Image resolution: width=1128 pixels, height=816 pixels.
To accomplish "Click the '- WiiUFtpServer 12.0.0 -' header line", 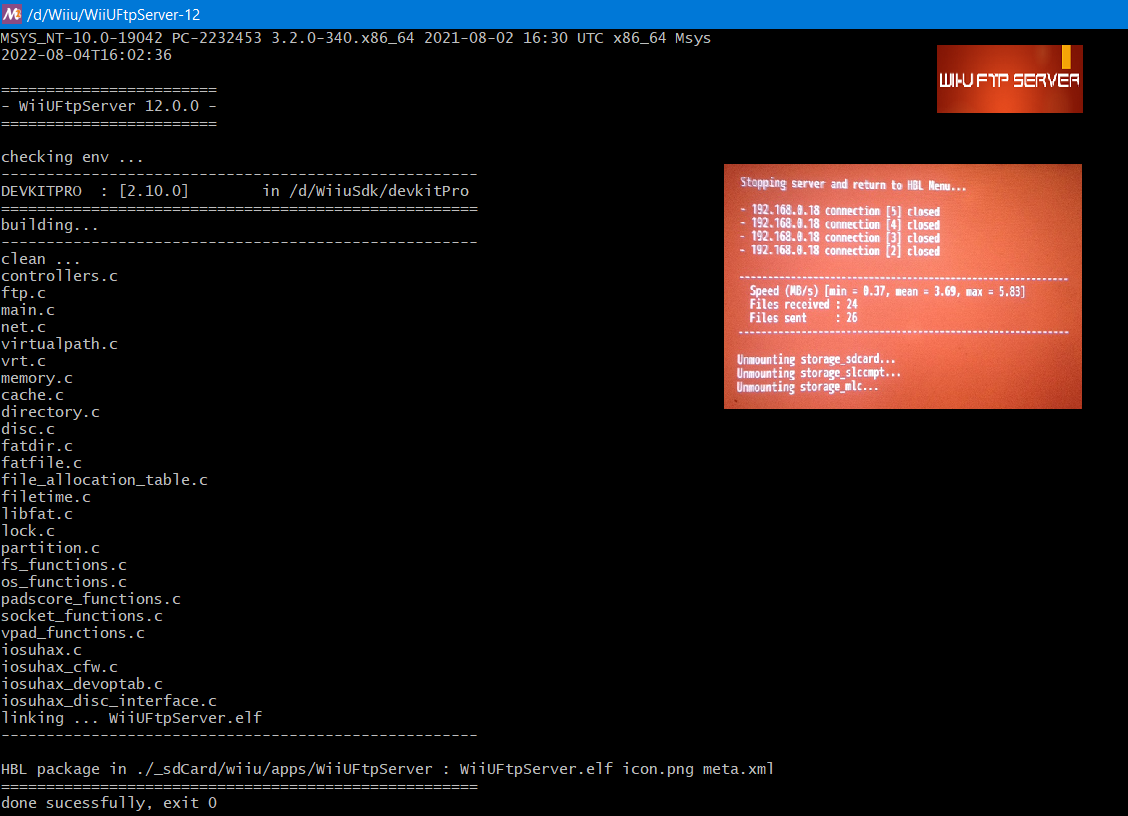I will pyautogui.click(x=109, y=106).
